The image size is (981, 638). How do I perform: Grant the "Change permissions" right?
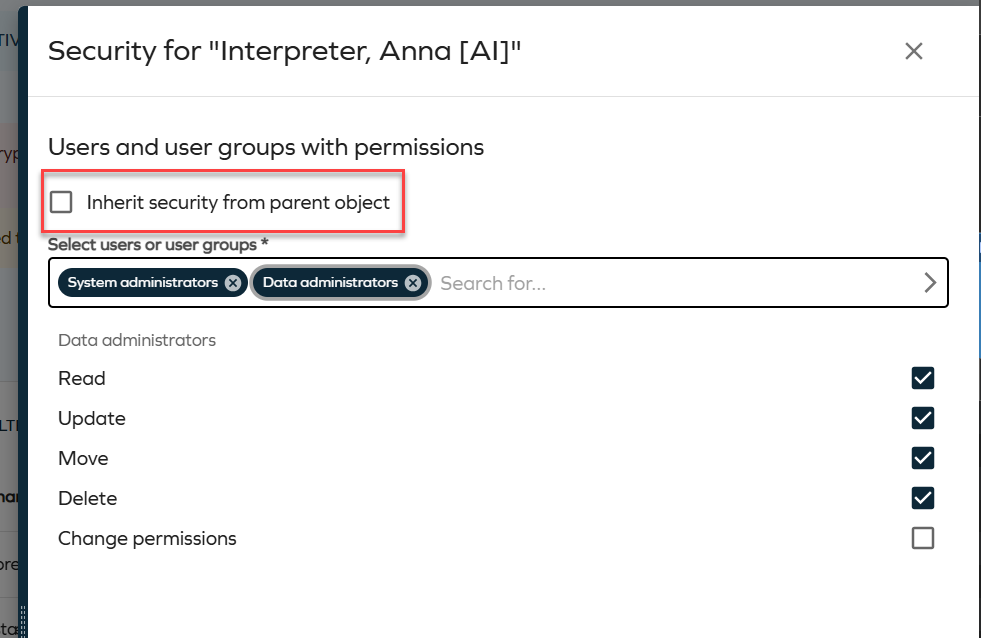point(922,538)
